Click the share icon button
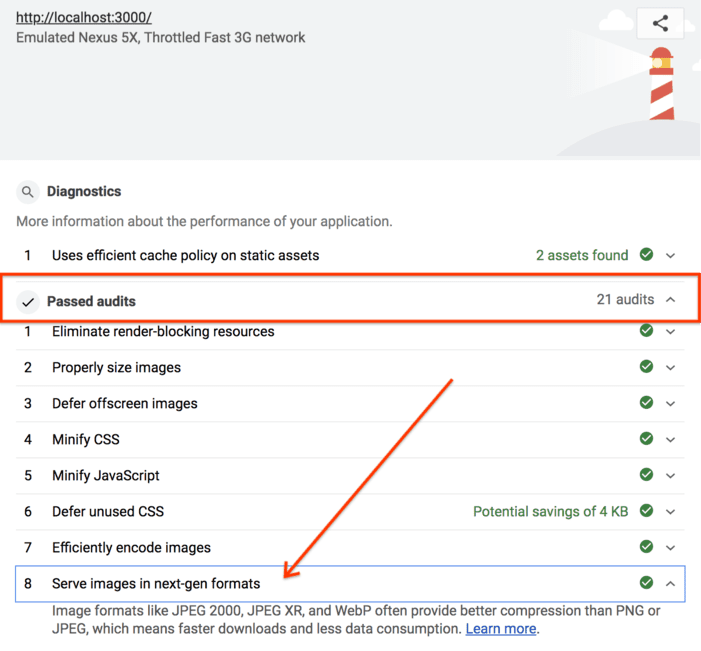701x651 pixels. point(660,24)
